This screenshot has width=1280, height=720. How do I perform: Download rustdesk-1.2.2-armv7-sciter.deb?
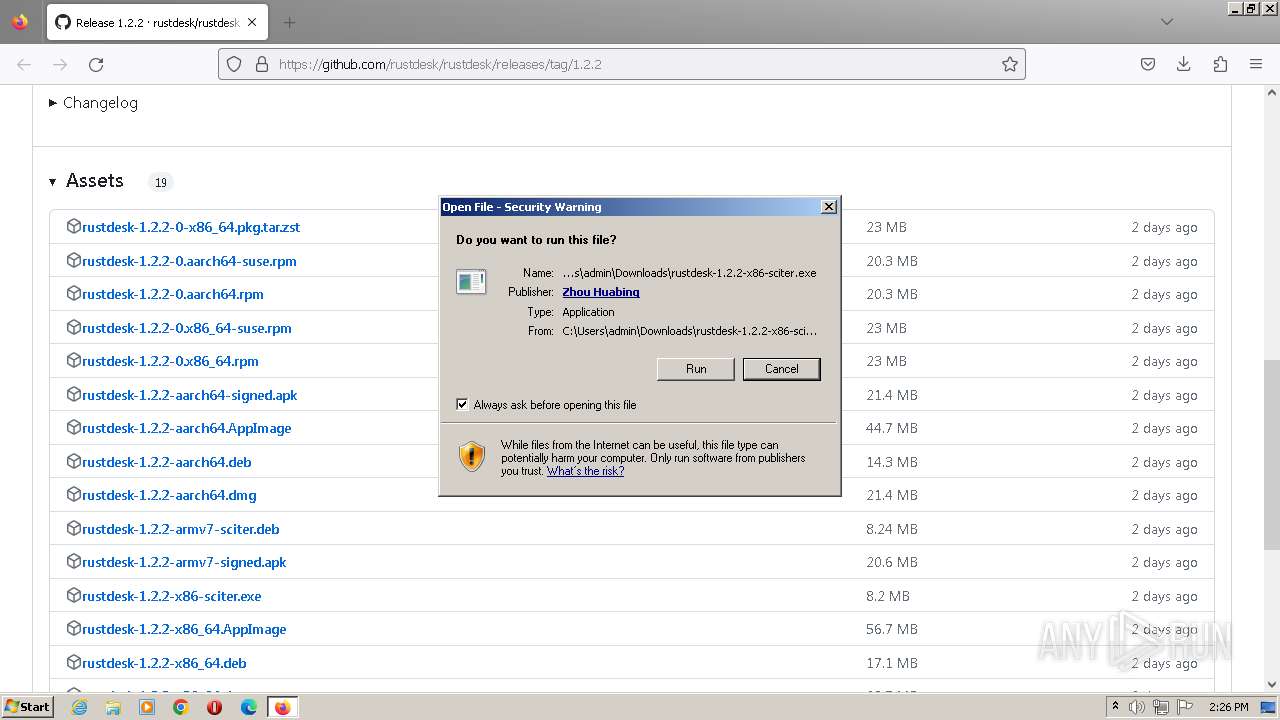[x=181, y=529]
